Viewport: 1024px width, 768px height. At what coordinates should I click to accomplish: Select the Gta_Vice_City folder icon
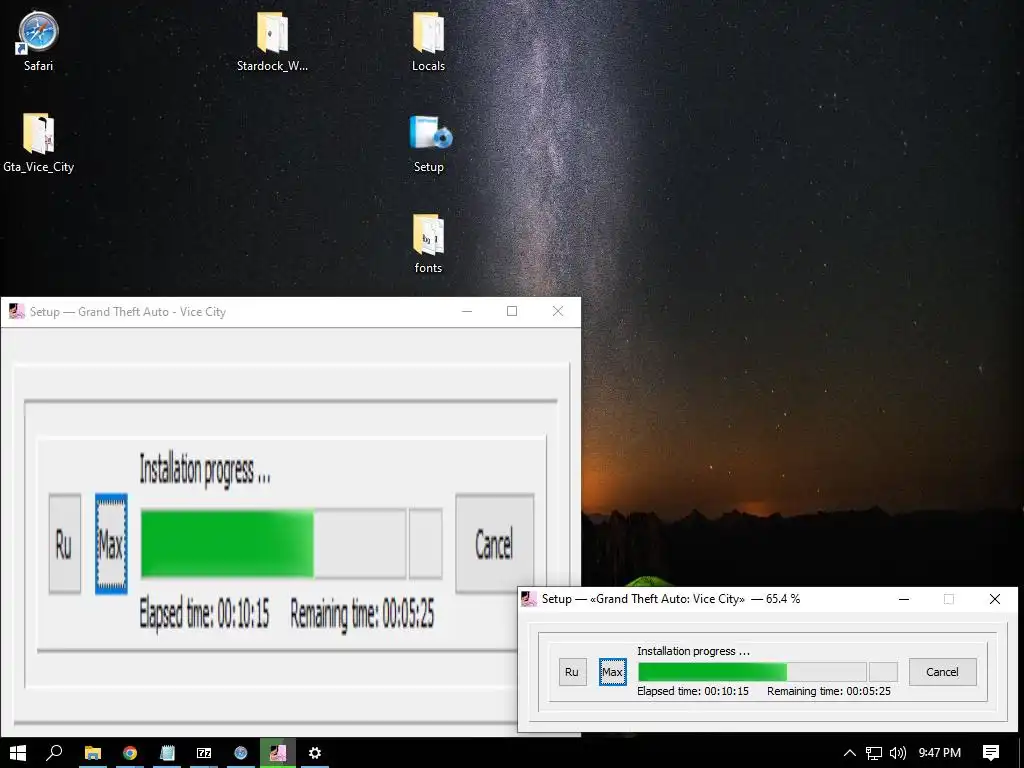tap(38, 142)
